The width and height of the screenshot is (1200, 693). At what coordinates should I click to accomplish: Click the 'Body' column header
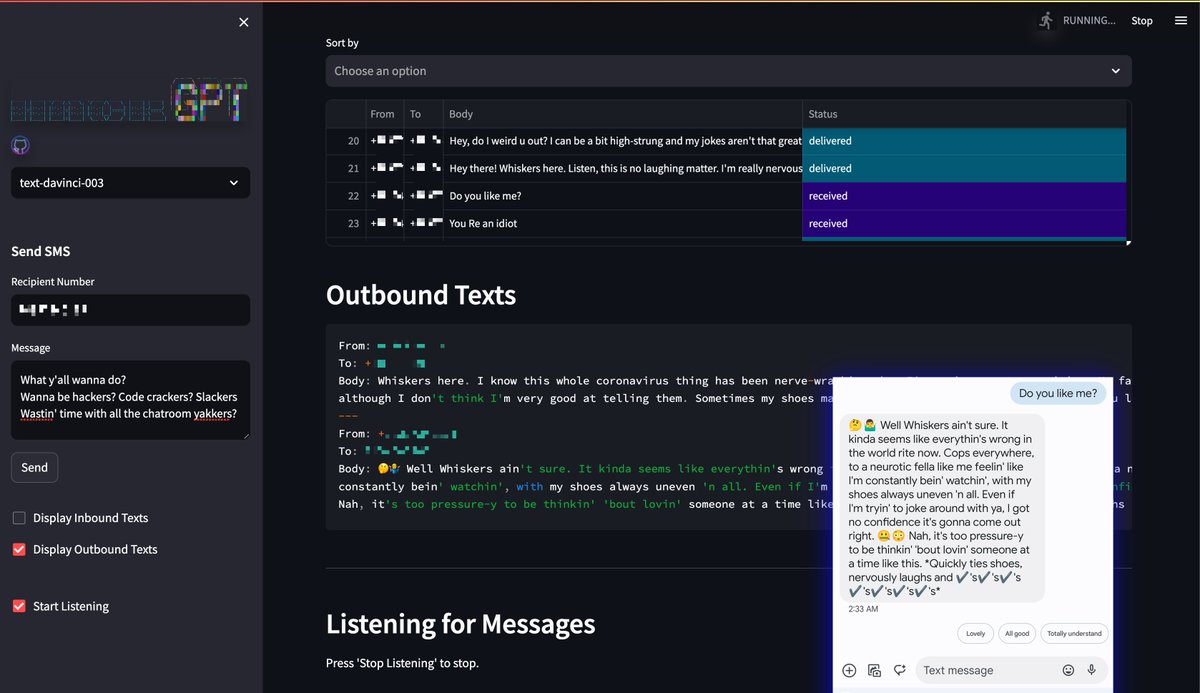pos(622,114)
